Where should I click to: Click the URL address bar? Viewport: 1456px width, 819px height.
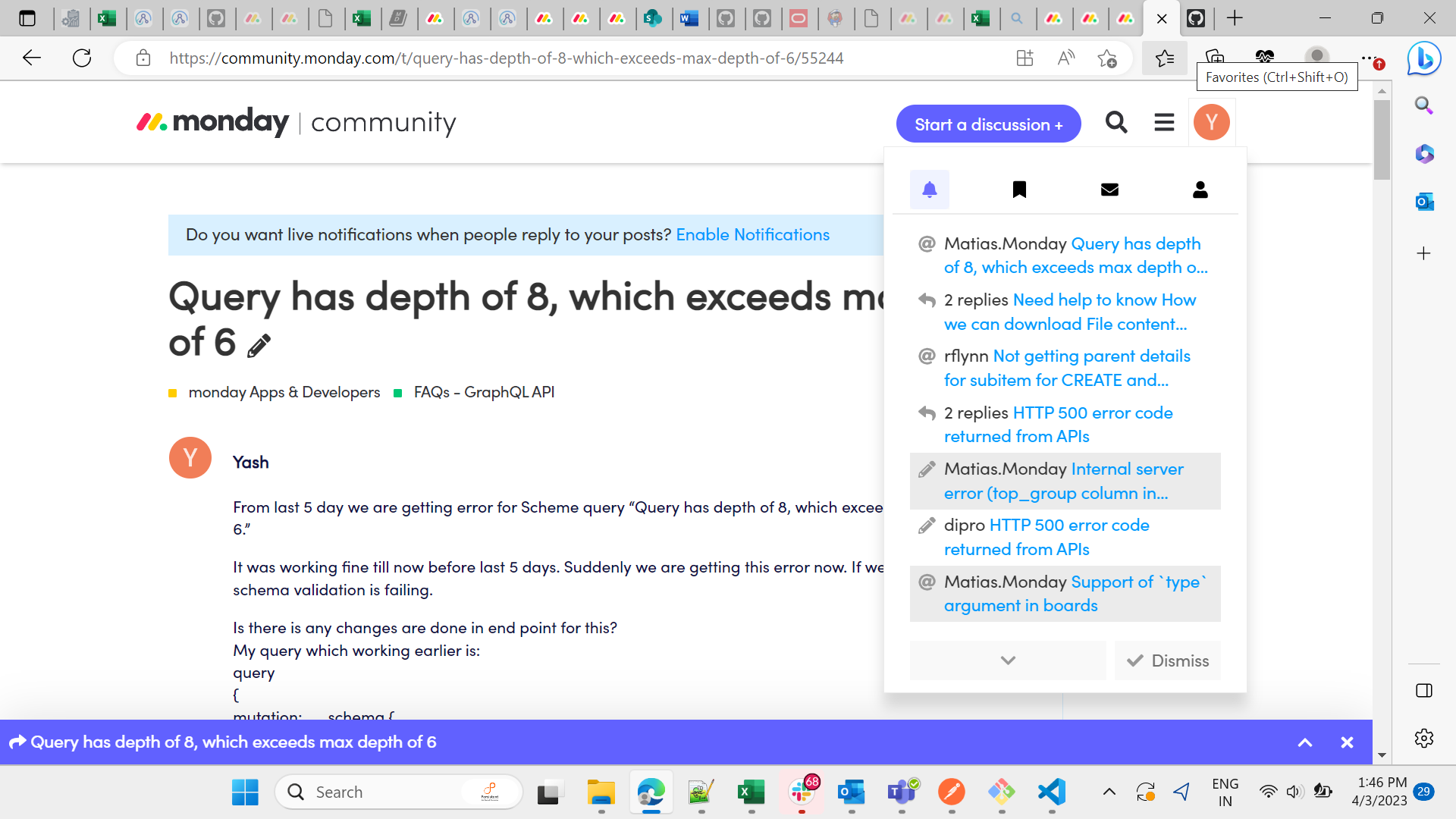pos(506,58)
